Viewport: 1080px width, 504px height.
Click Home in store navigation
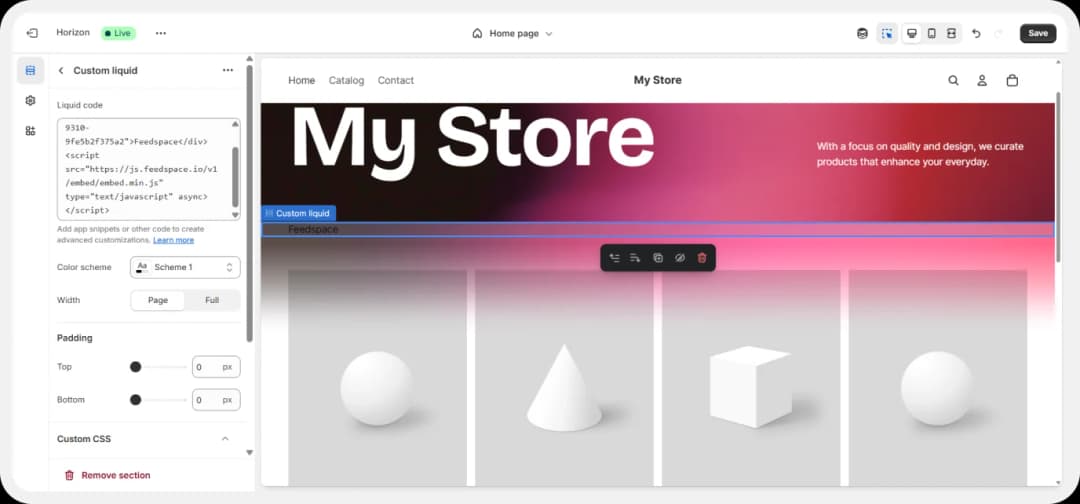(302, 81)
